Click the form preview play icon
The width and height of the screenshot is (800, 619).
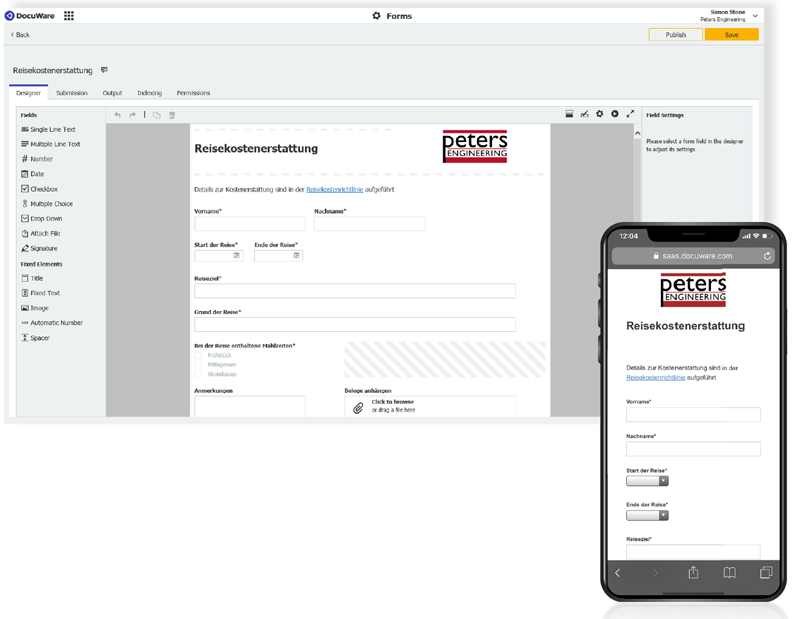tap(612, 114)
